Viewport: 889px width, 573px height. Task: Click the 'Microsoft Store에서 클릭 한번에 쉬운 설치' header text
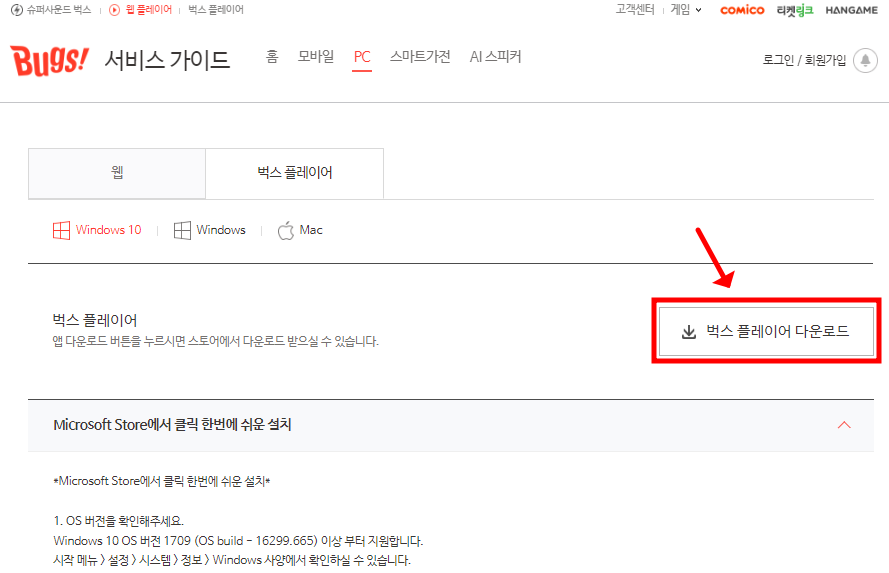172,425
